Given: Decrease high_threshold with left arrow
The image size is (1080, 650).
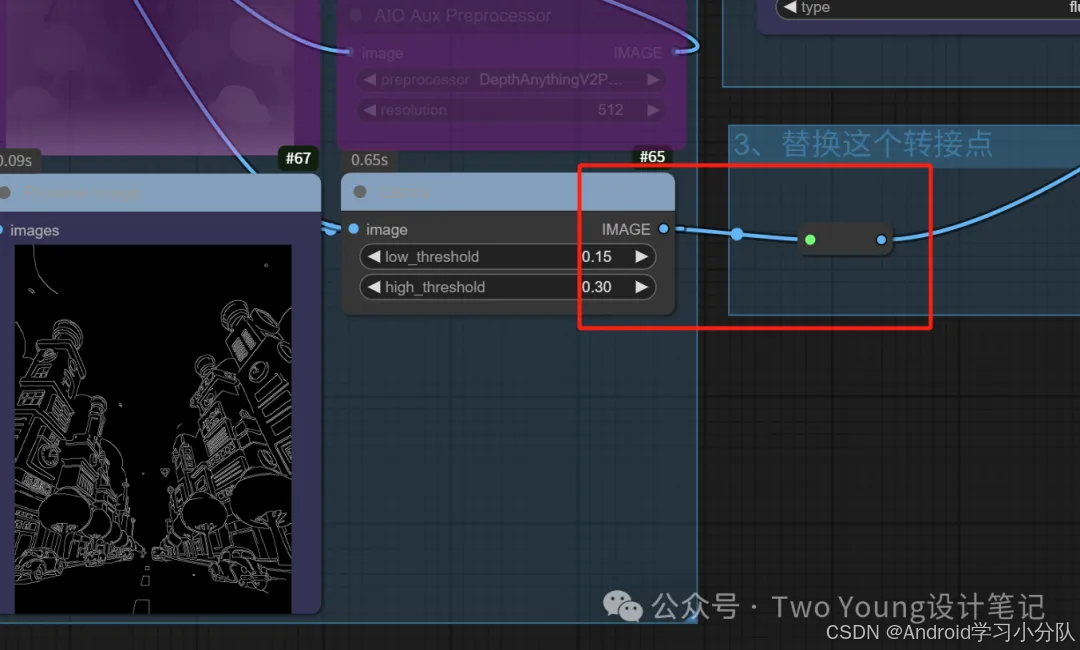Looking at the screenshot, I should tap(373, 287).
